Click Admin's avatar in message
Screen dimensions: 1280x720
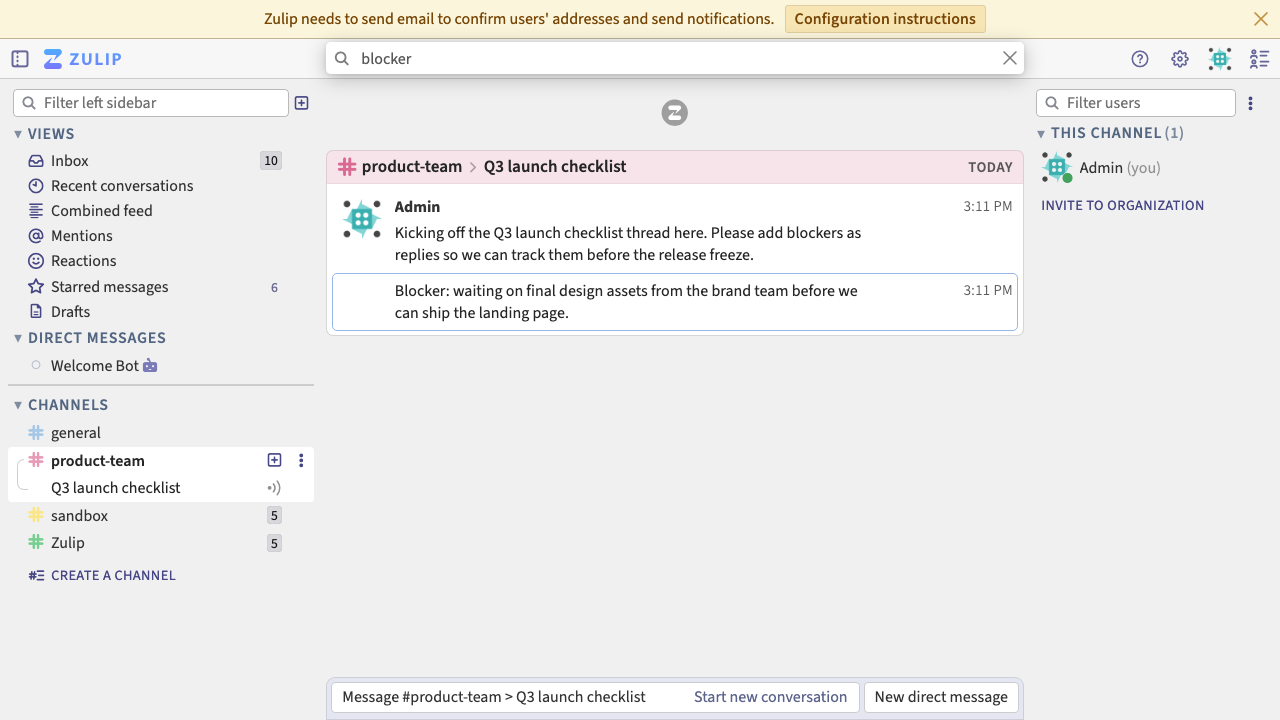pyautogui.click(x=362, y=219)
